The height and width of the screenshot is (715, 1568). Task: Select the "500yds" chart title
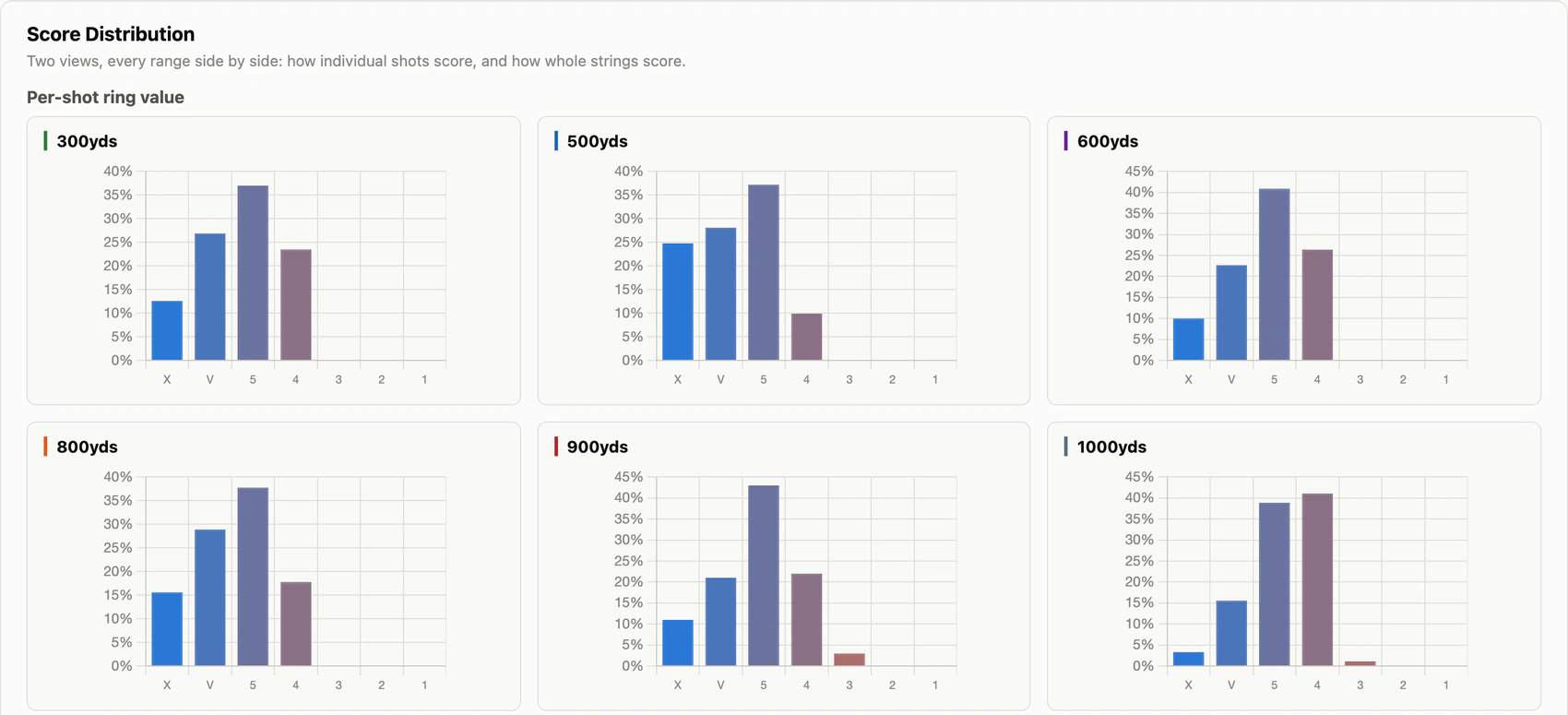(x=597, y=141)
